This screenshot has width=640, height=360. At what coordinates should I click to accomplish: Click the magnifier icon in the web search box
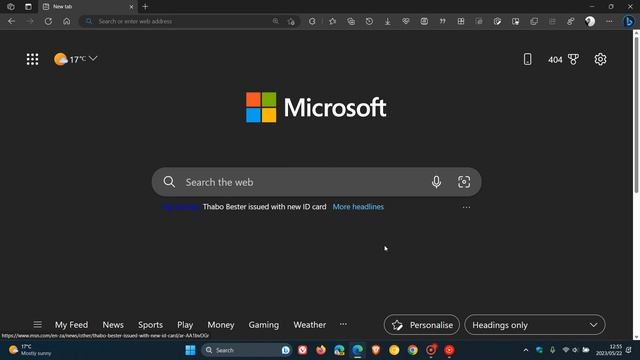coord(169,182)
